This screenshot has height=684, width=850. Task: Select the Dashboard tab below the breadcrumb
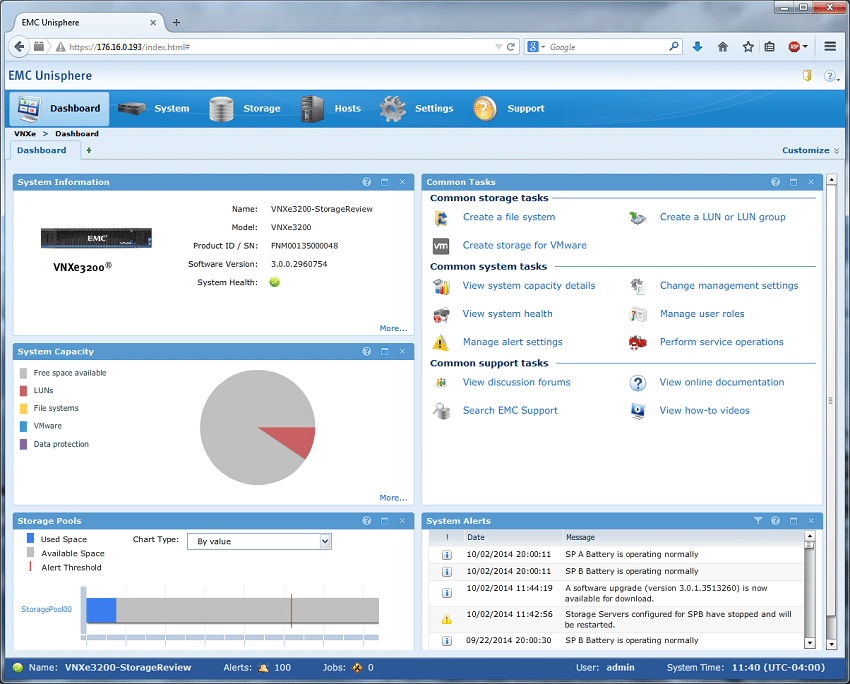(42, 150)
